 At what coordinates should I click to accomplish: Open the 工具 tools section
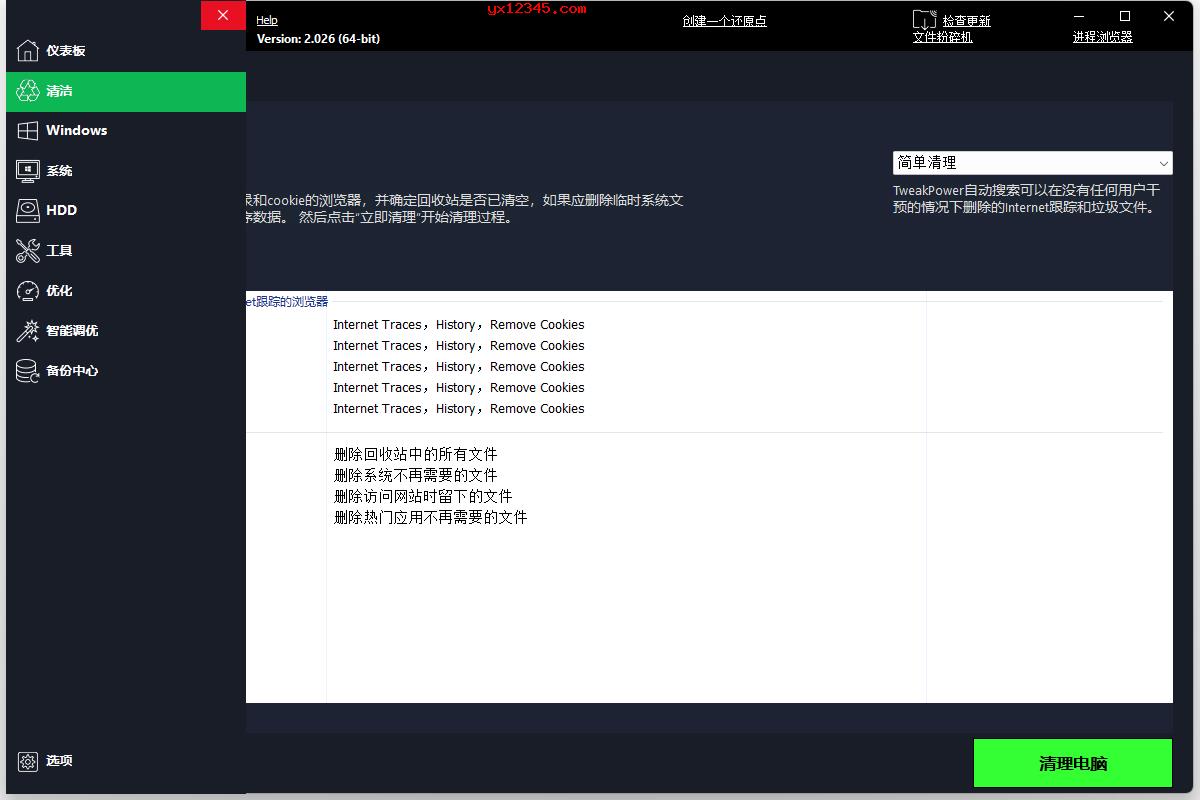click(x=58, y=250)
